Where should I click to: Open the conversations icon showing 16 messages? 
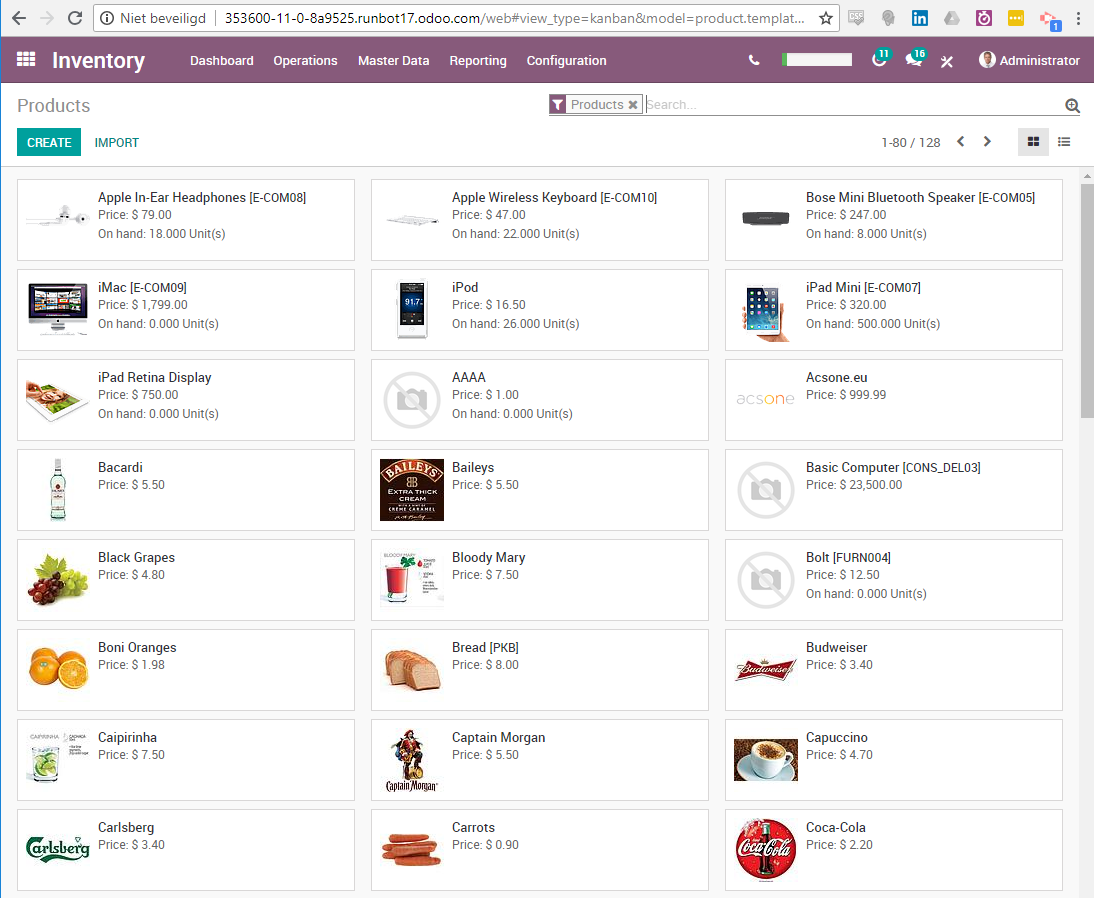pyautogui.click(x=914, y=60)
